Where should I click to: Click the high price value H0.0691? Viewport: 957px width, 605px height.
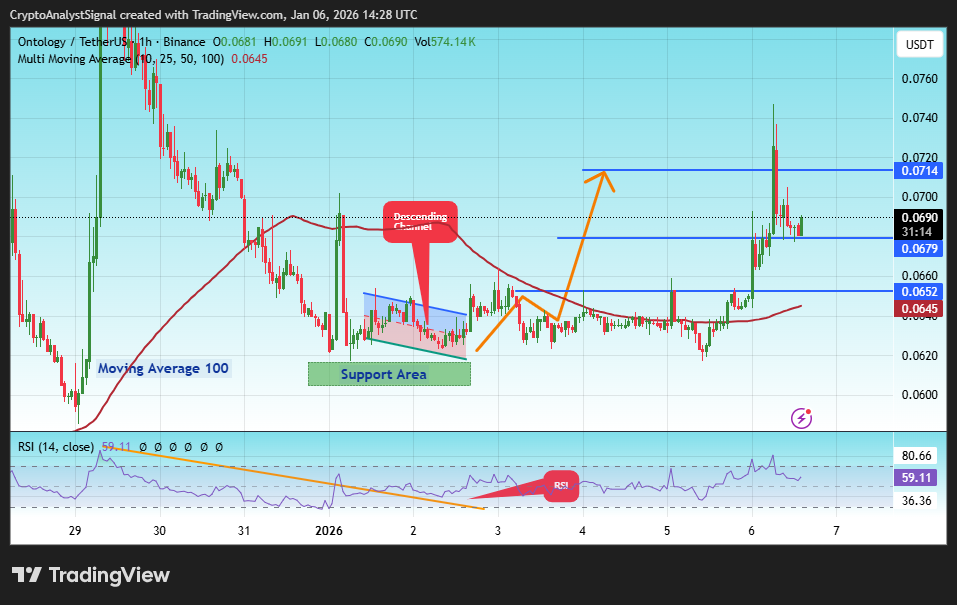pyautogui.click(x=285, y=42)
